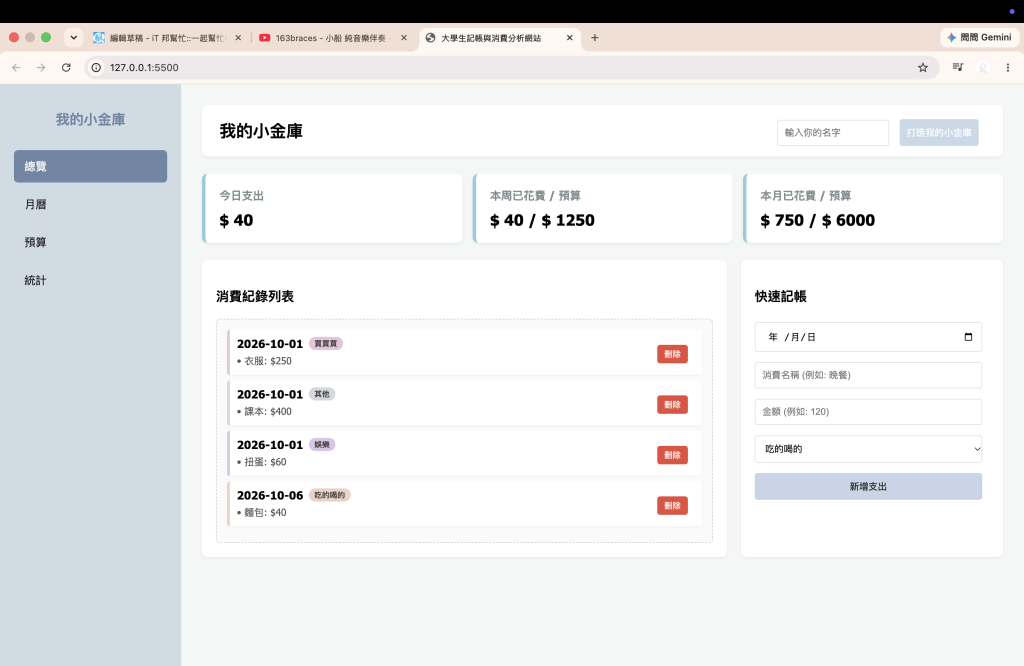Click the 今日支出 $ 40 card
The image size is (1024, 666).
332,208
